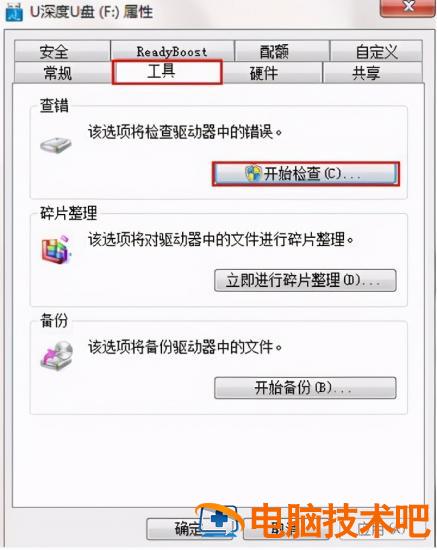The width and height of the screenshot is (437, 550).
Task: Click the 开始备份(B) button
Action: (305, 388)
